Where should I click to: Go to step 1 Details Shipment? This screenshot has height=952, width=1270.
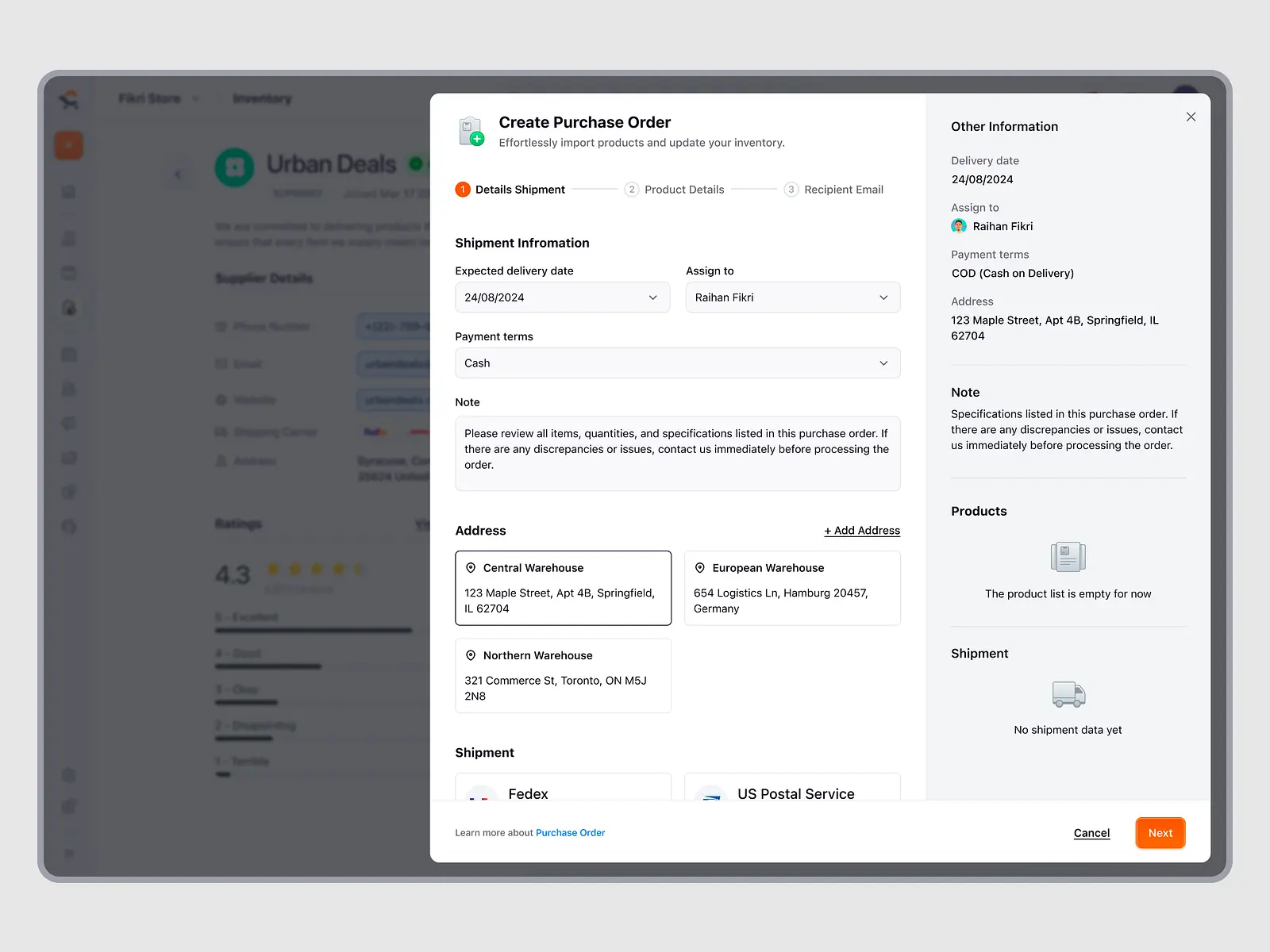click(x=510, y=190)
